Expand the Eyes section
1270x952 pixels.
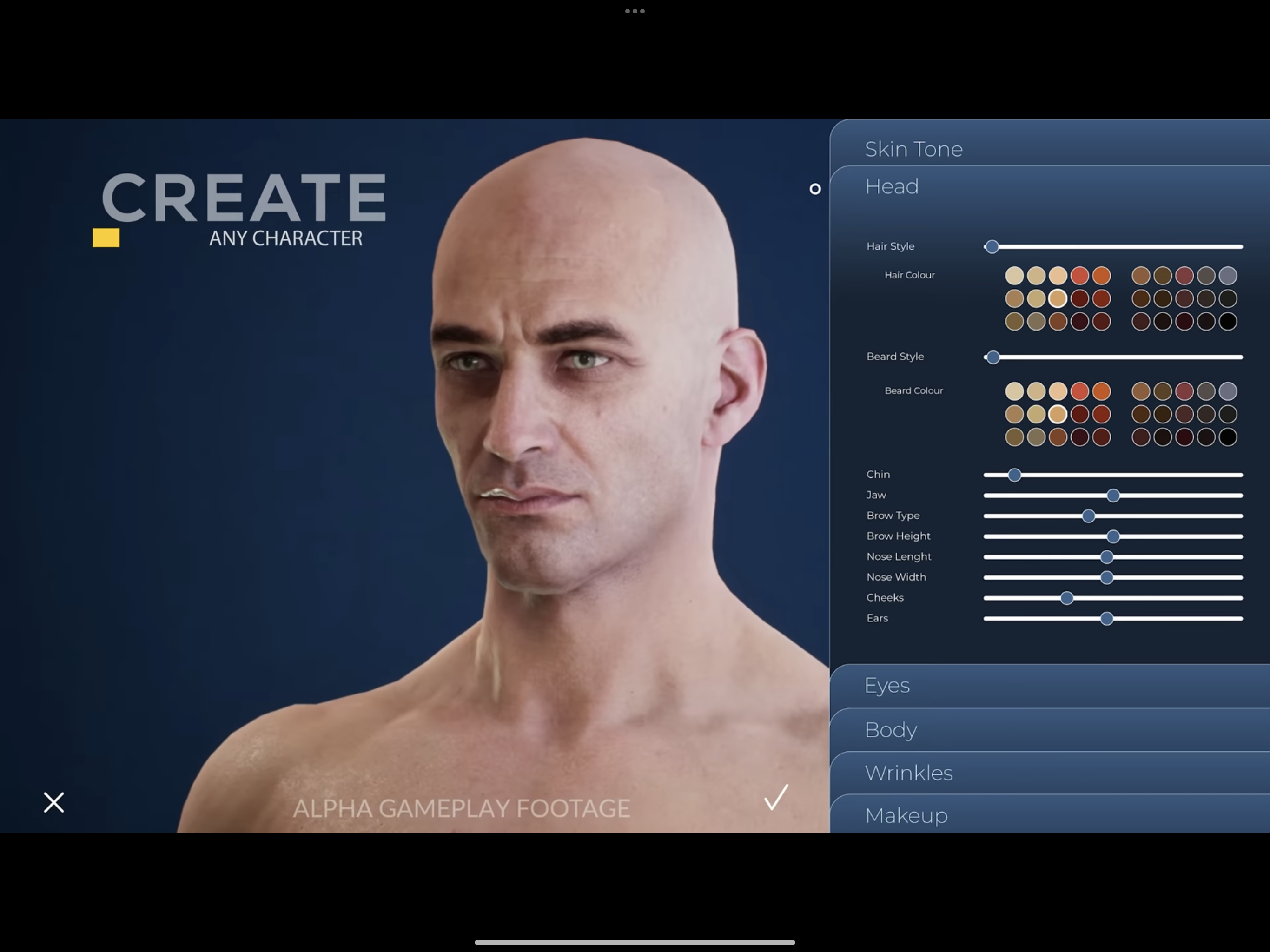[x=1050, y=686]
